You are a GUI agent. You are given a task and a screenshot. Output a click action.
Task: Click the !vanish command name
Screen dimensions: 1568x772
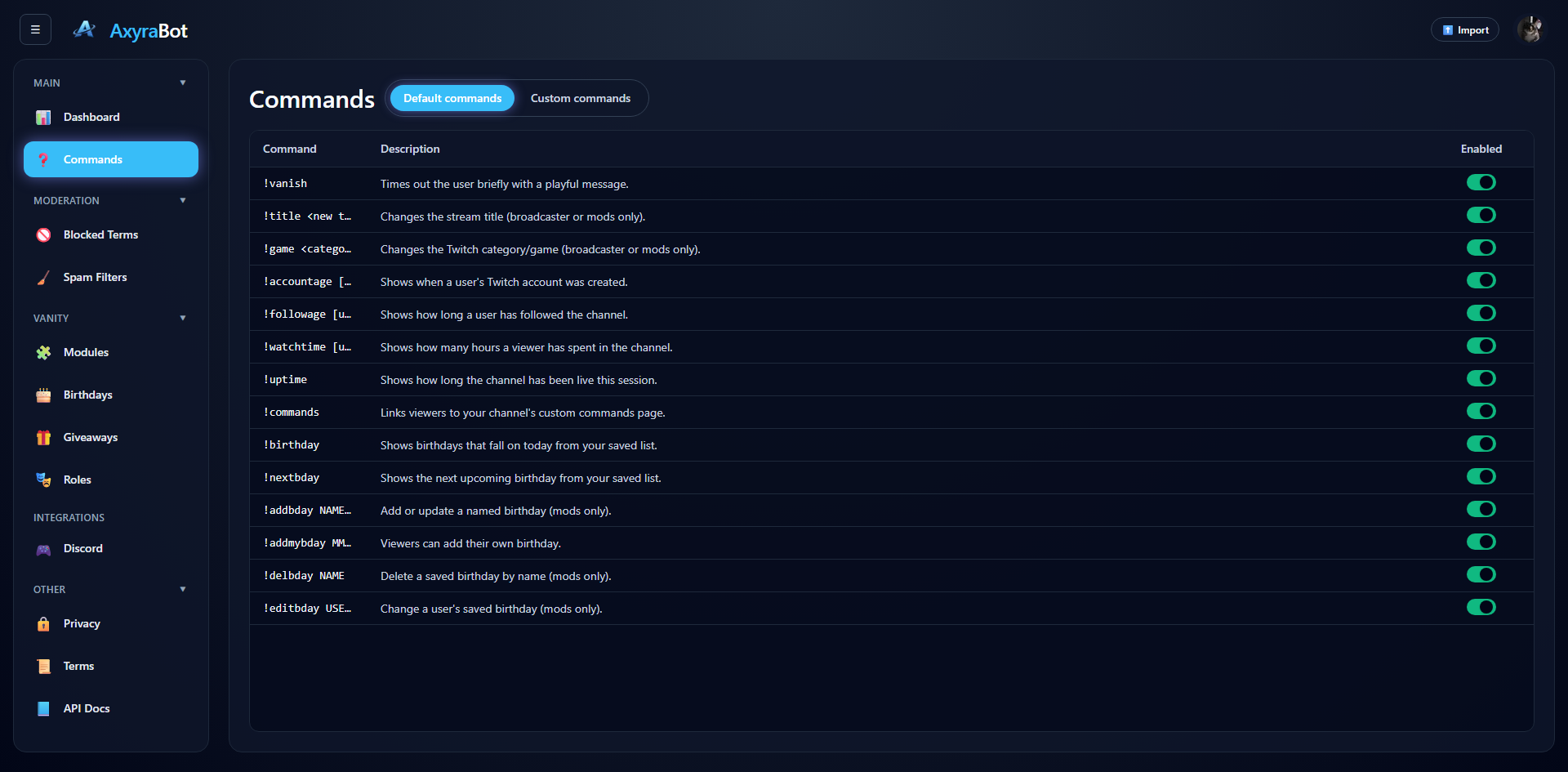tap(285, 183)
